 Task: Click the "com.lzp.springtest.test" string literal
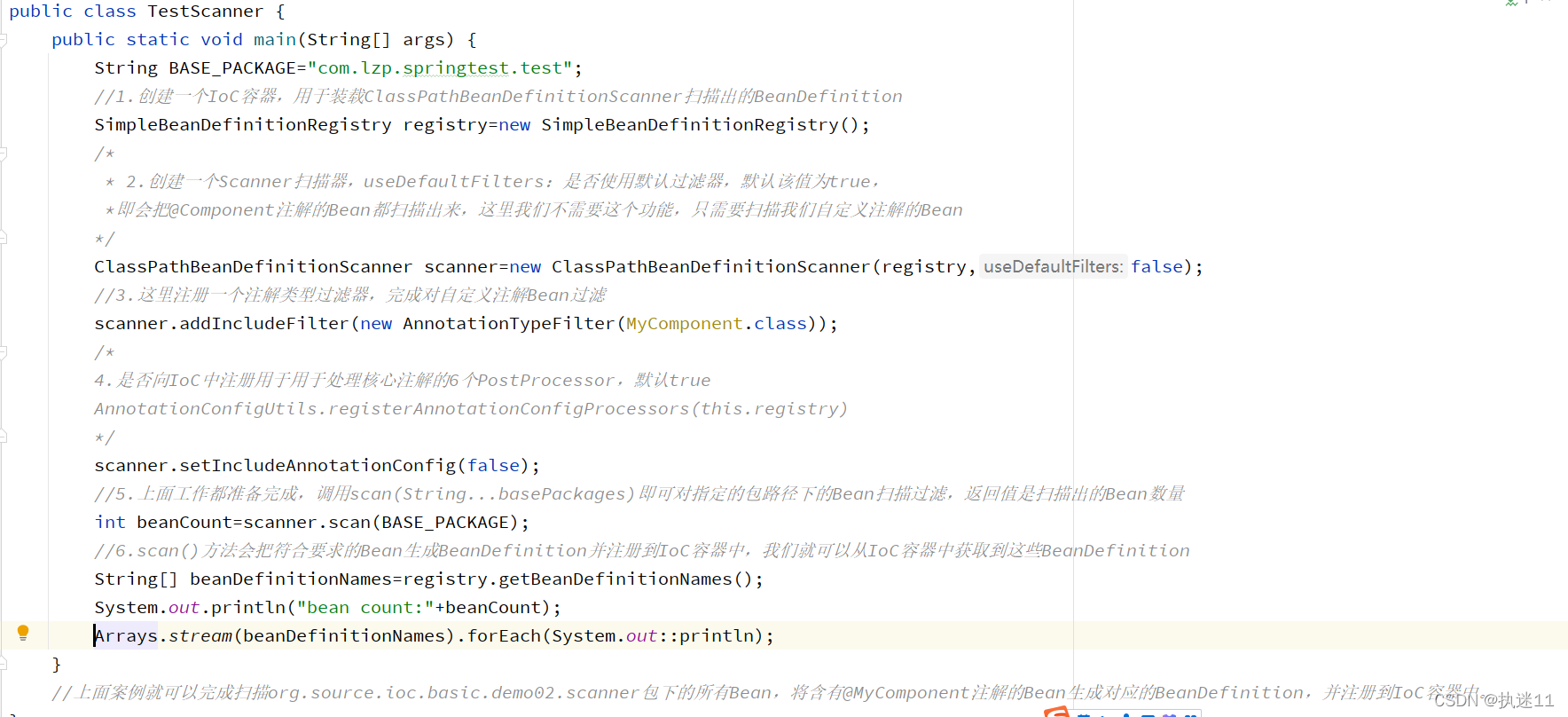coord(440,68)
